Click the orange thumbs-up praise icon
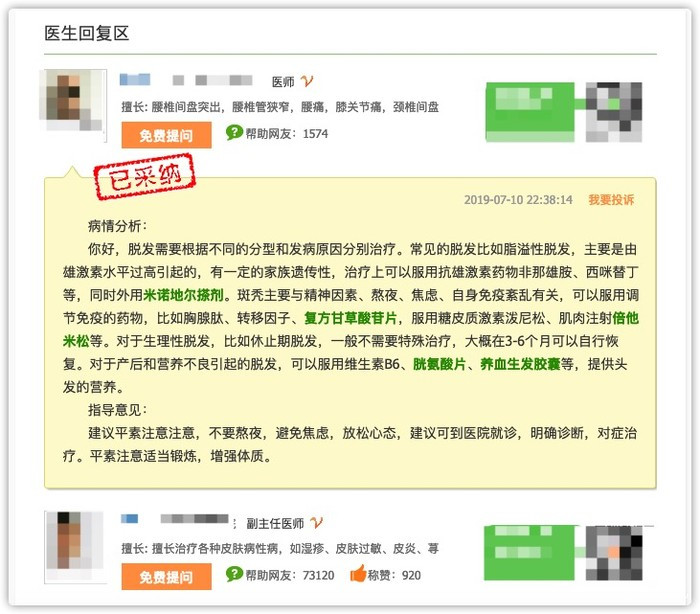 [x=358, y=574]
